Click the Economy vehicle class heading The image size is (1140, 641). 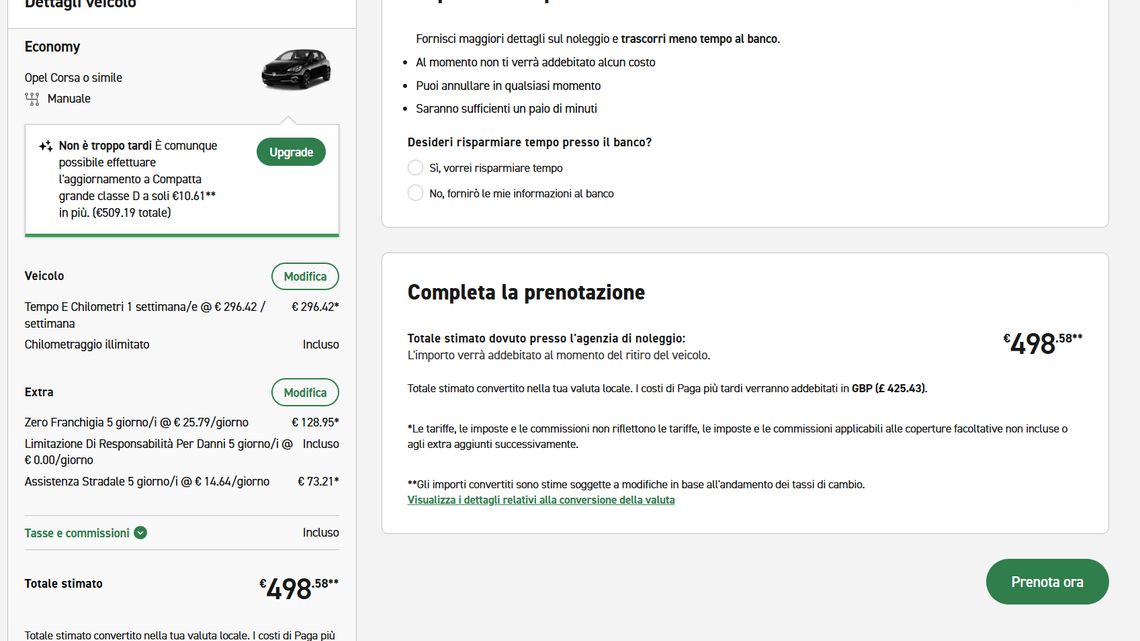point(52,47)
